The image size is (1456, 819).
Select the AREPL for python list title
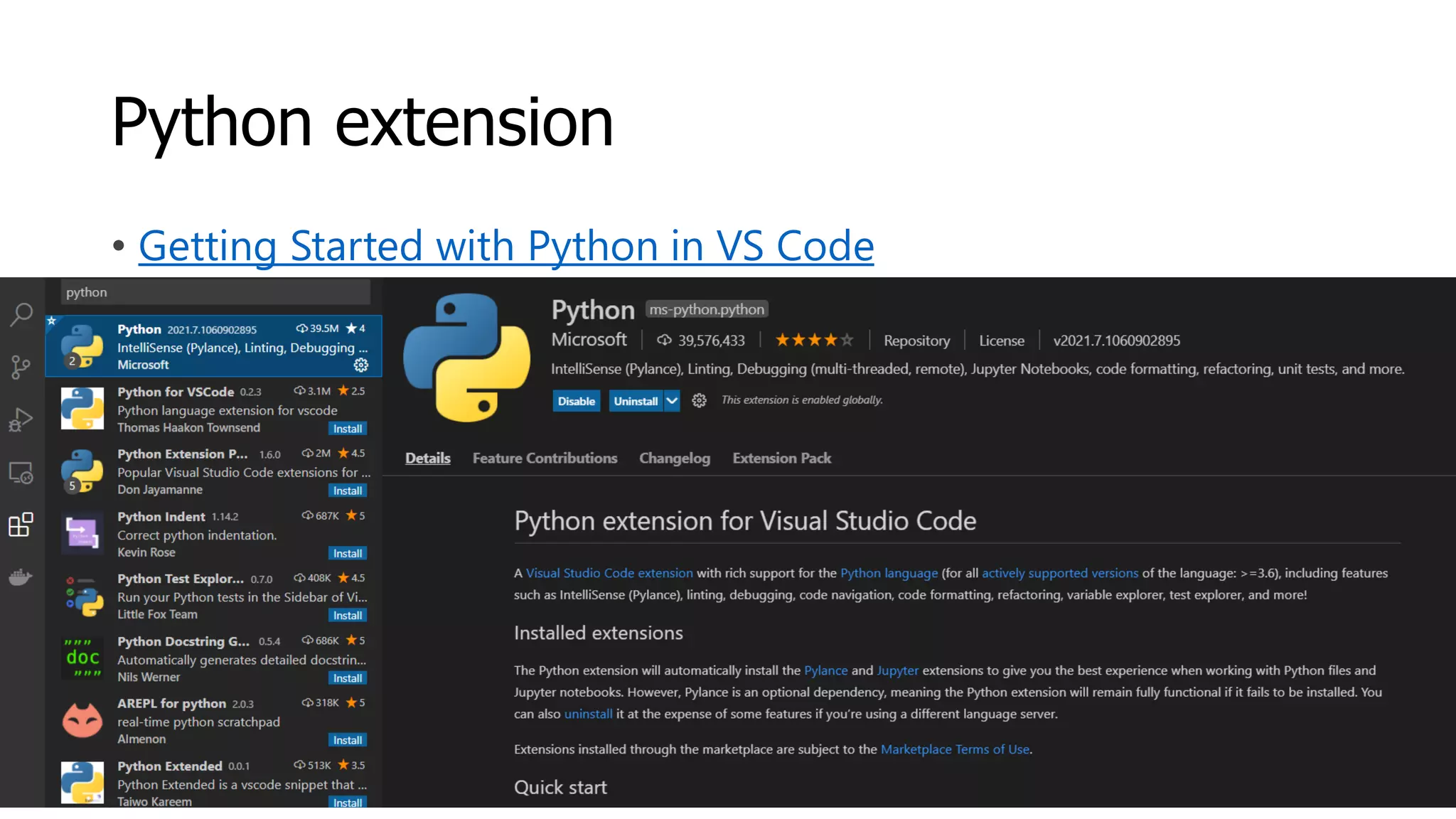pos(171,703)
